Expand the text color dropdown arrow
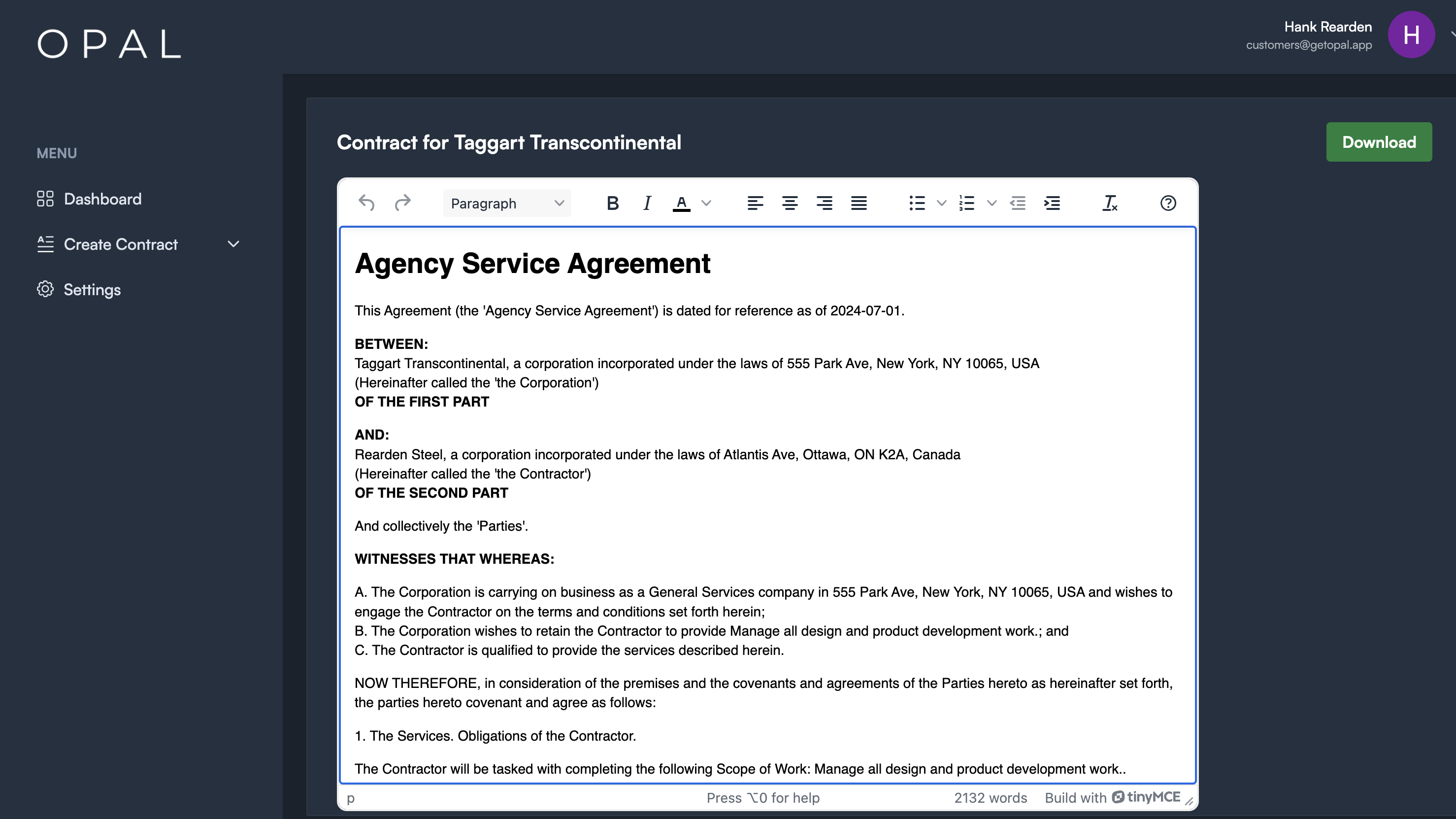 tap(706, 203)
